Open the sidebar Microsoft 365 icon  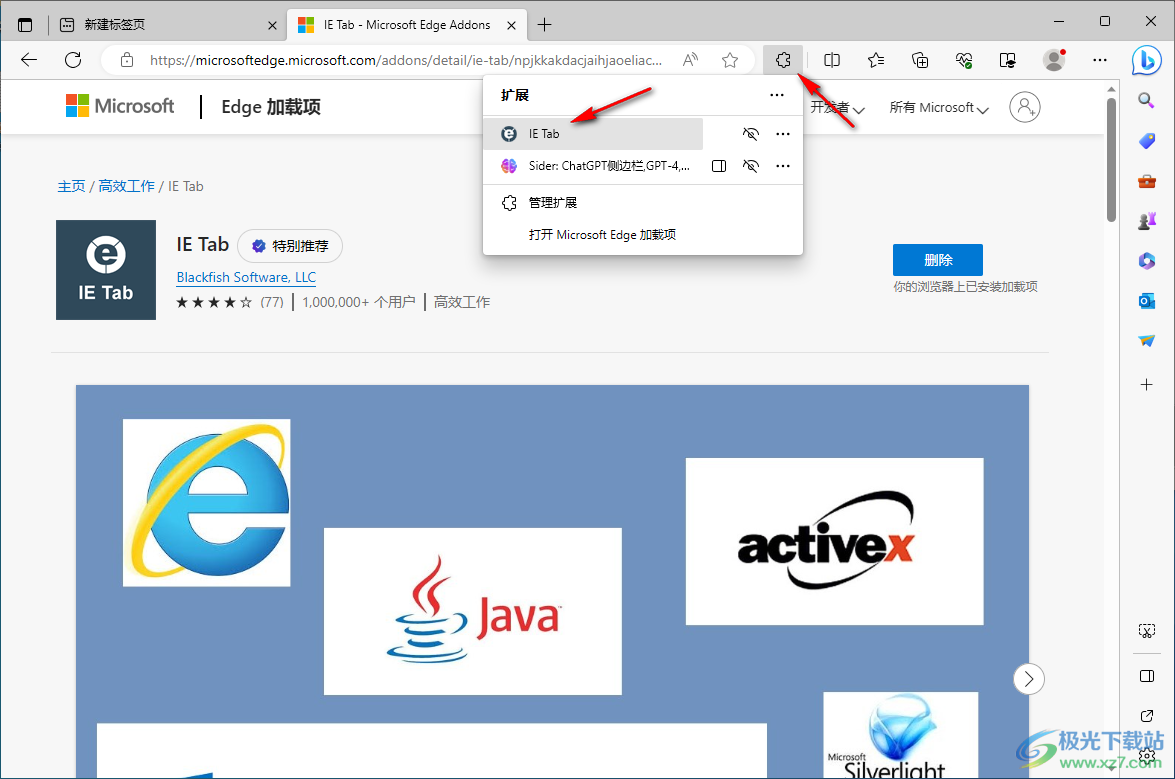(x=1147, y=261)
